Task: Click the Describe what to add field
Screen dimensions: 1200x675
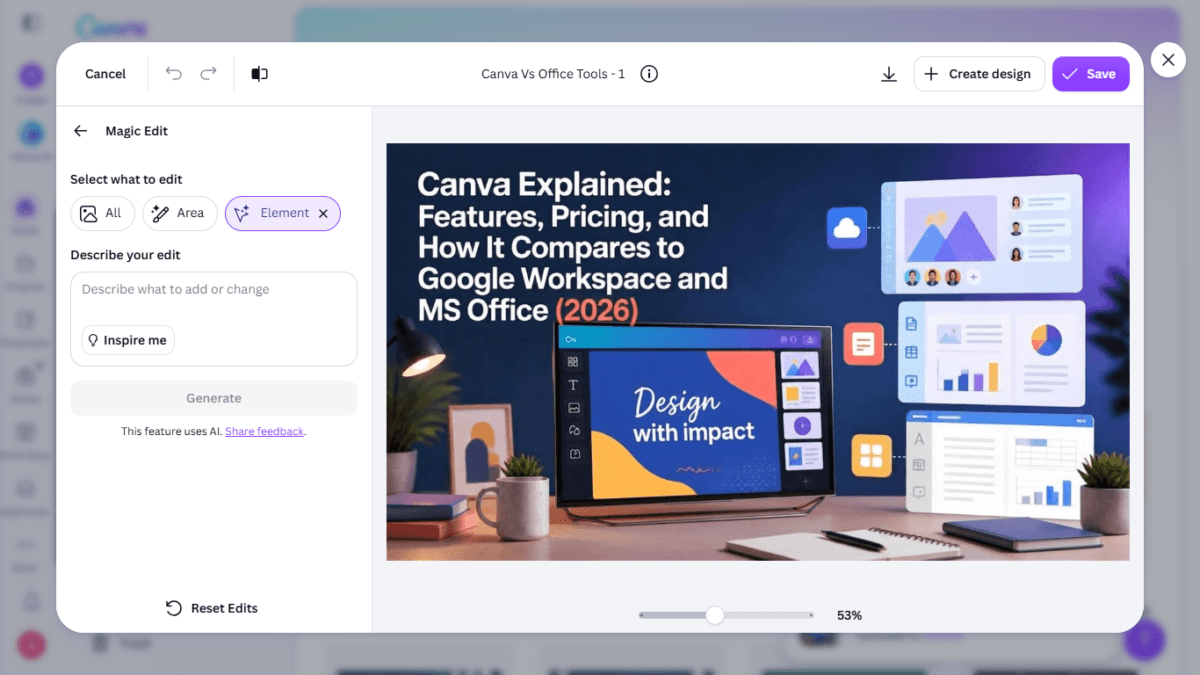Action: (x=214, y=319)
